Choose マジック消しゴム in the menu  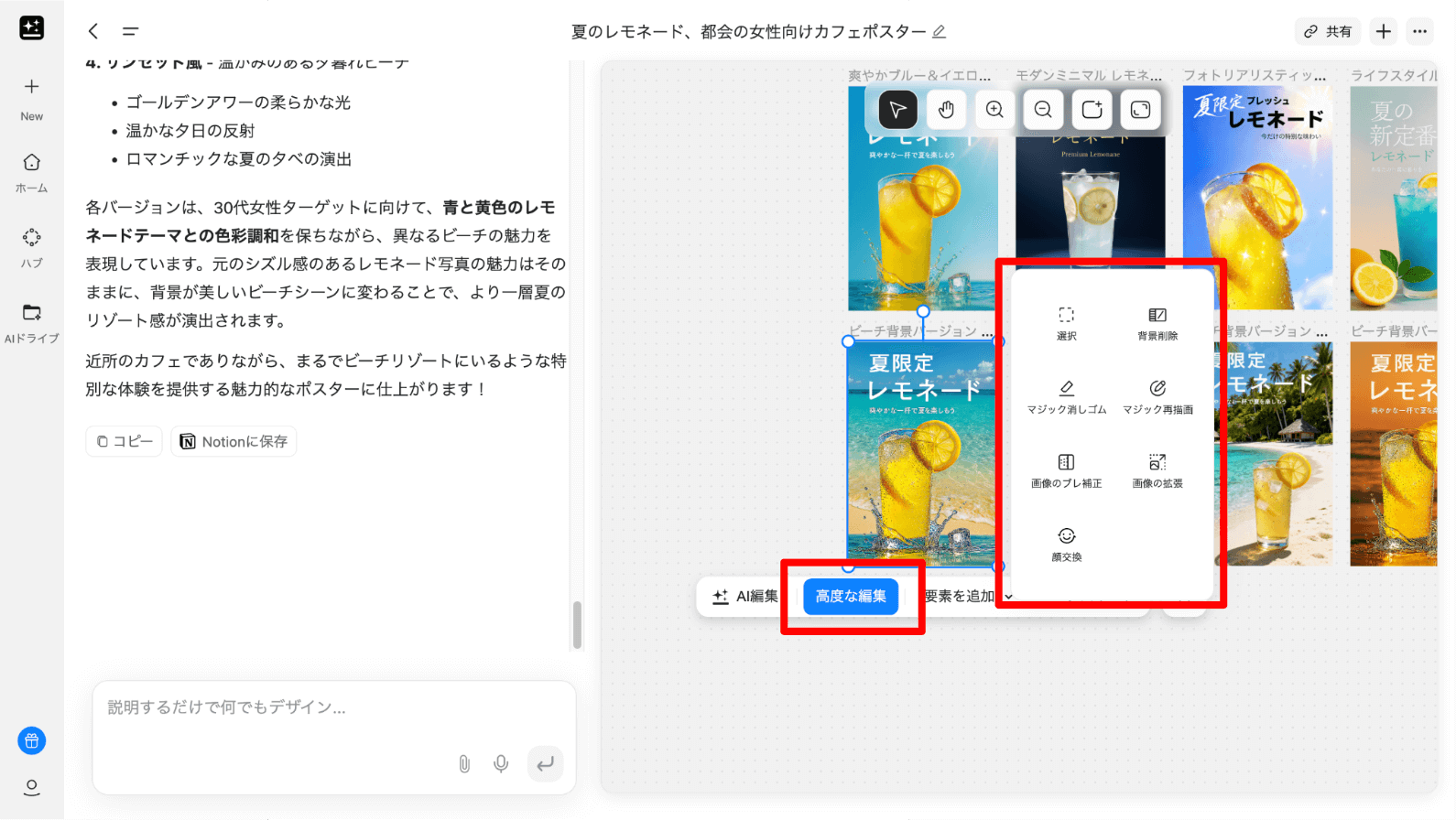point(1066,397)
